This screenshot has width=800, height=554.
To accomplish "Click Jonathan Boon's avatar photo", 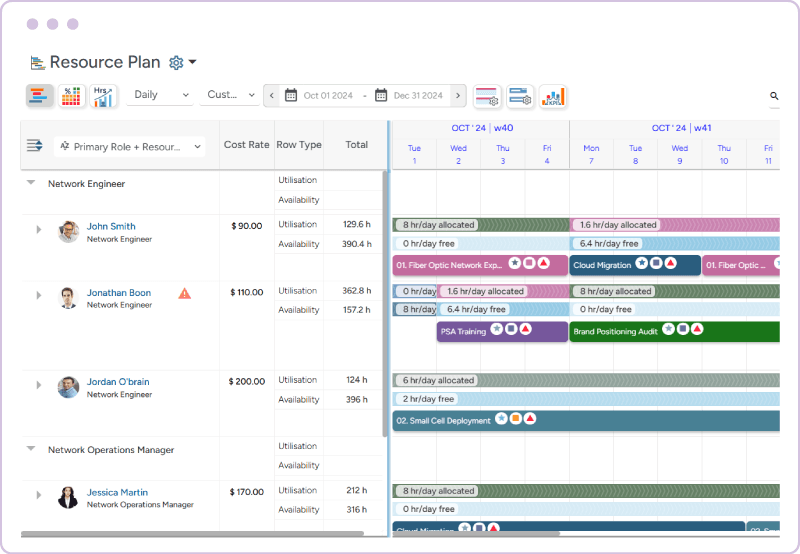I will coord(68,298).
